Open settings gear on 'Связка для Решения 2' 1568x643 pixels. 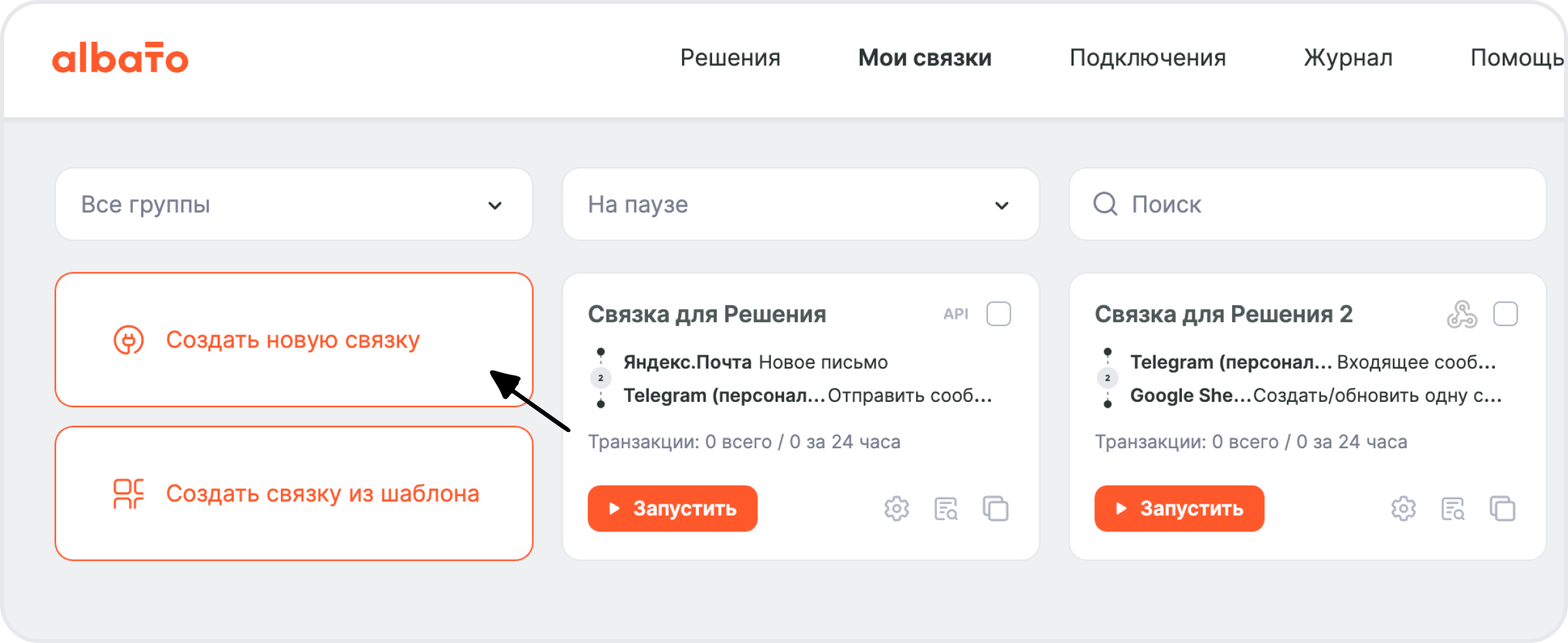[1403, 508]
